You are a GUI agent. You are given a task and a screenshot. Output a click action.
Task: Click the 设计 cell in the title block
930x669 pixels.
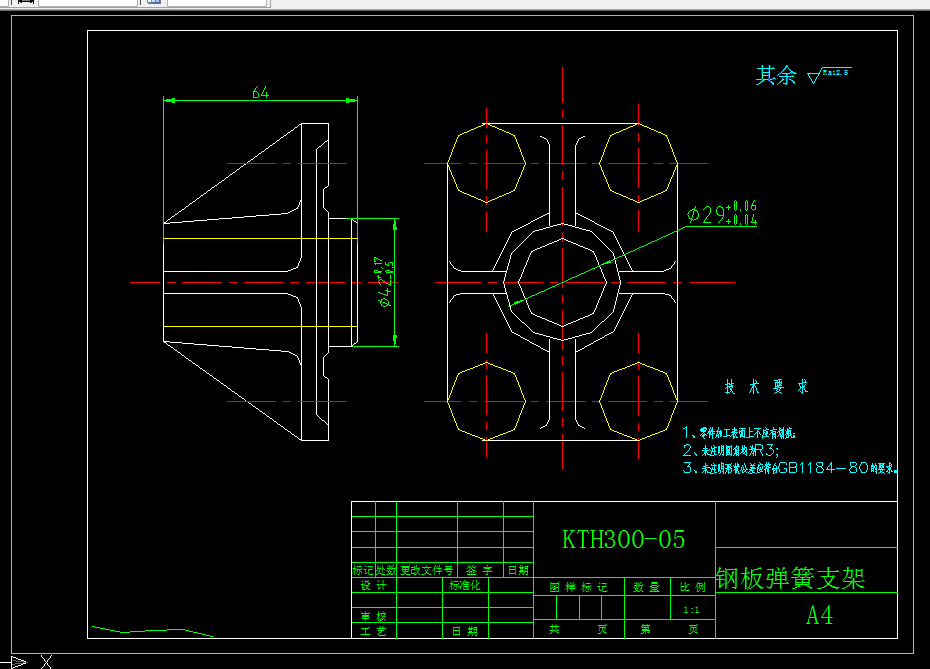[373, 585]
